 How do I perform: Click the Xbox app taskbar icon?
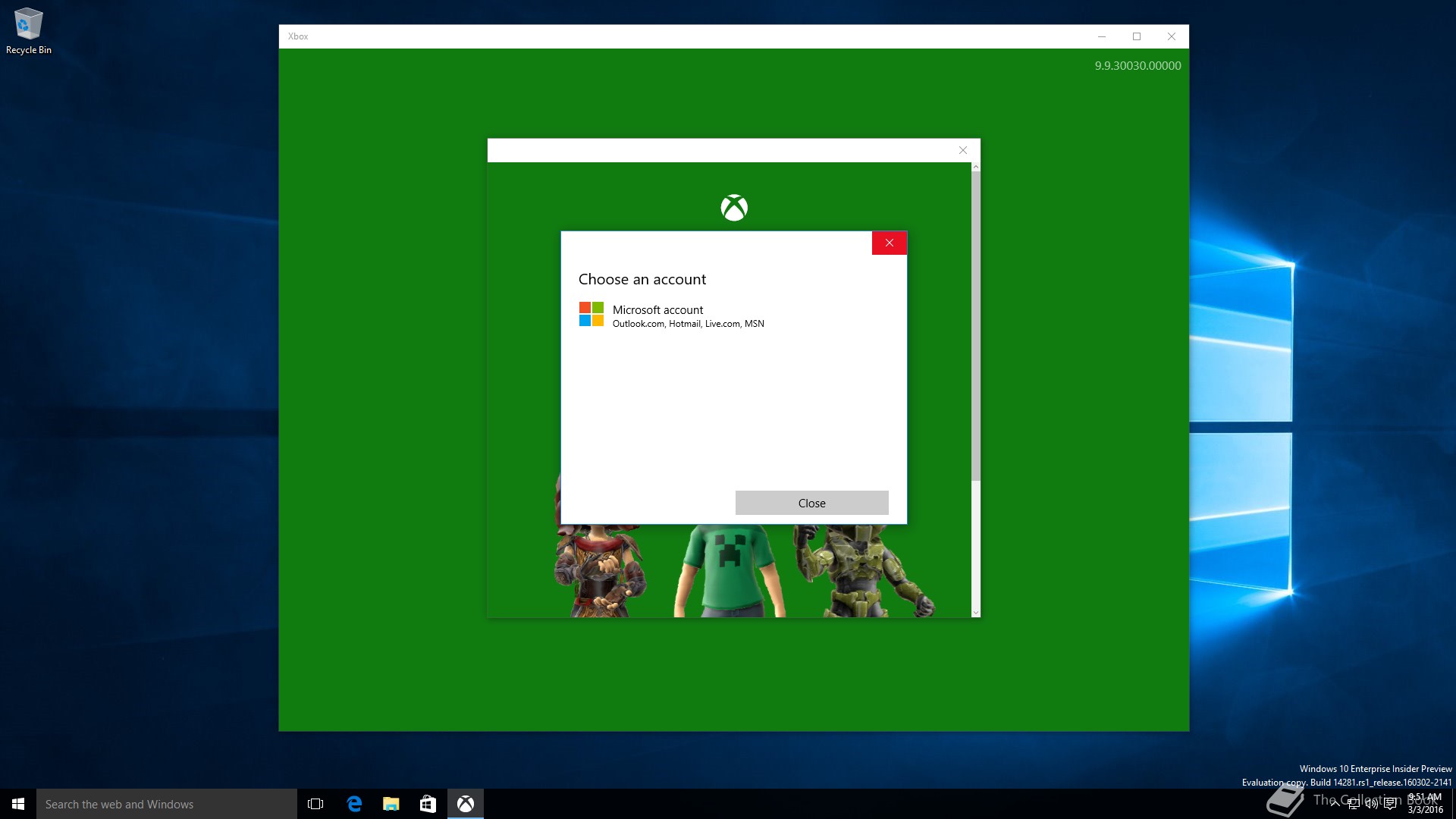pyautogui.click(x=465, y=804)
